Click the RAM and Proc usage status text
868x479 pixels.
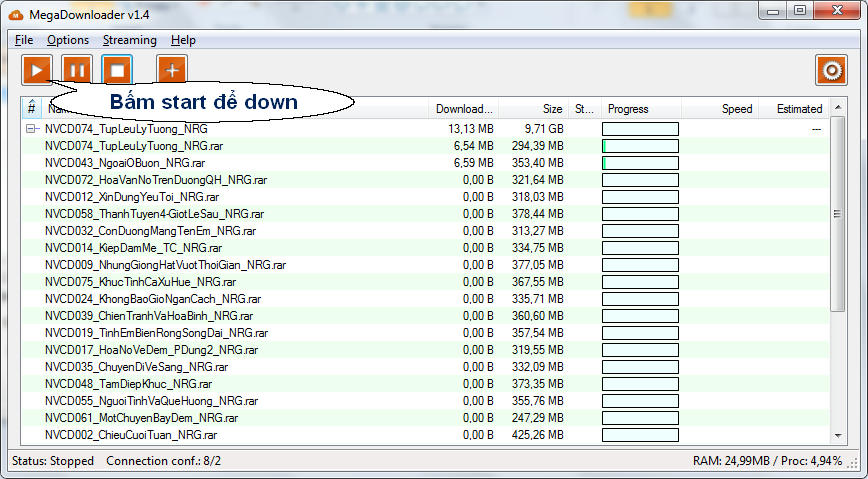pos(767,461)
